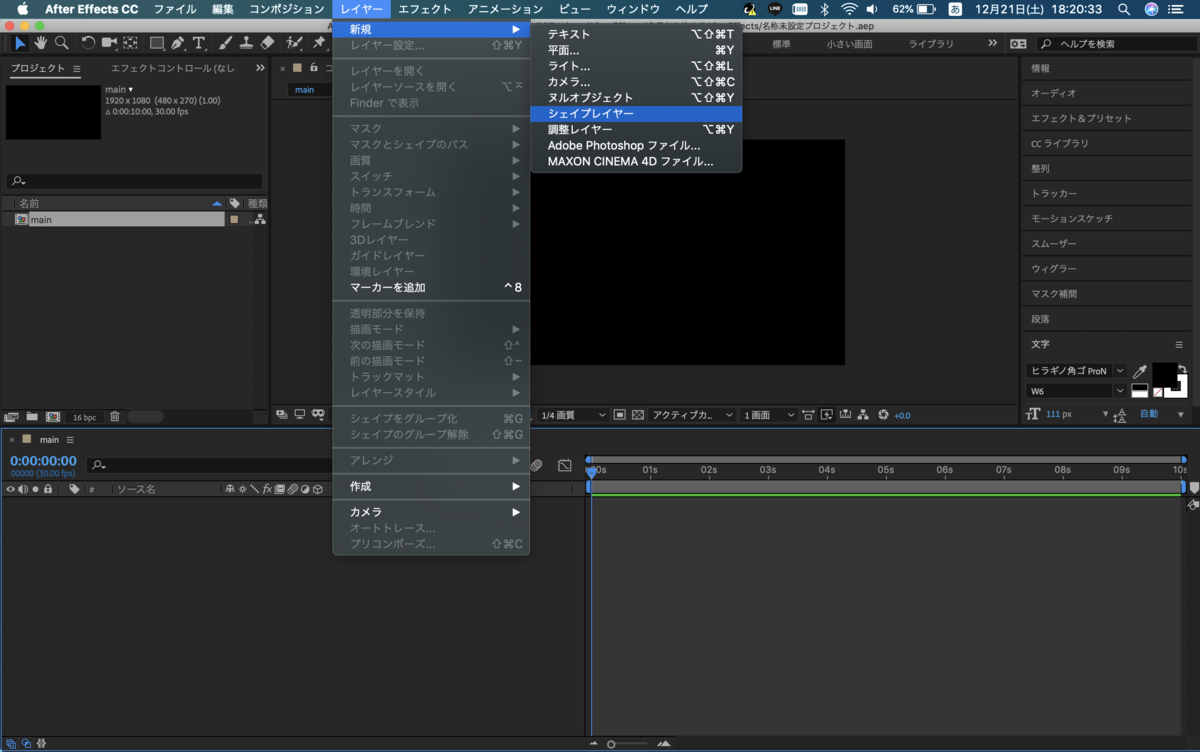Delete selected project item with trash icon
The image size is (1200, 752).
coord(114,416)
